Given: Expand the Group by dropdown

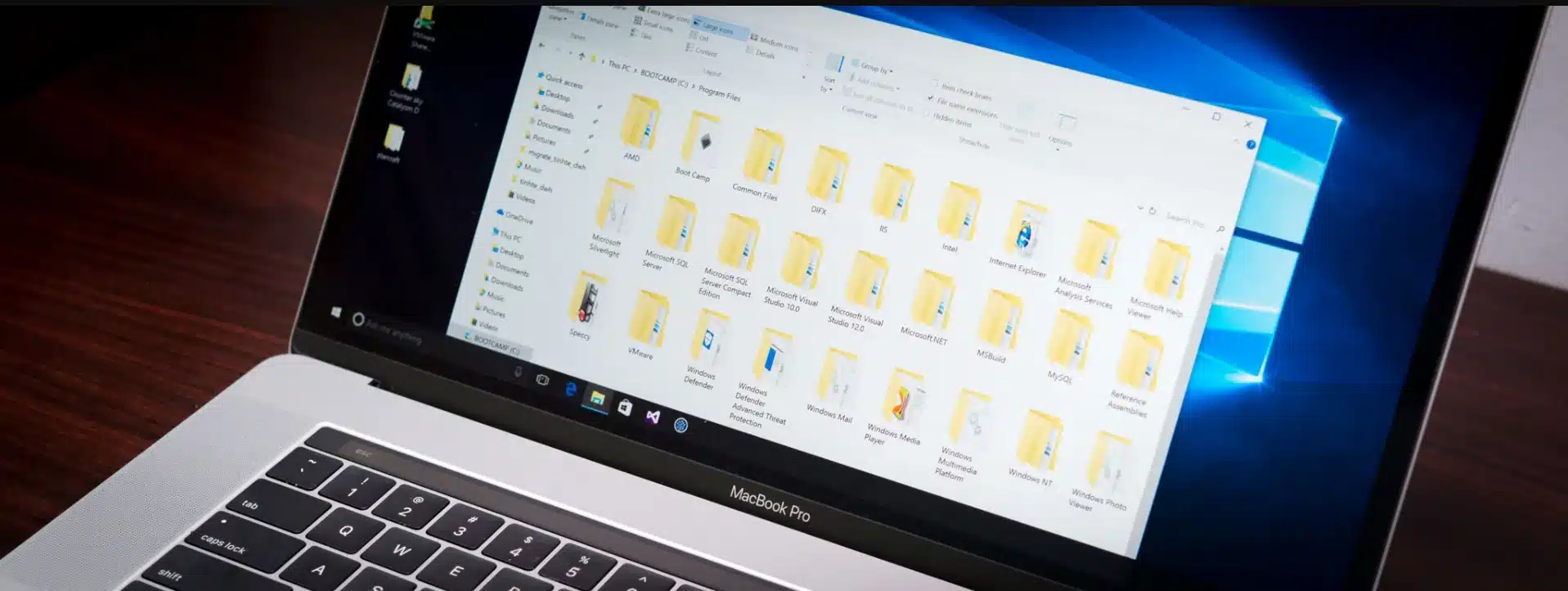Looking at the screenshot, I should click(x=873, y=68).
